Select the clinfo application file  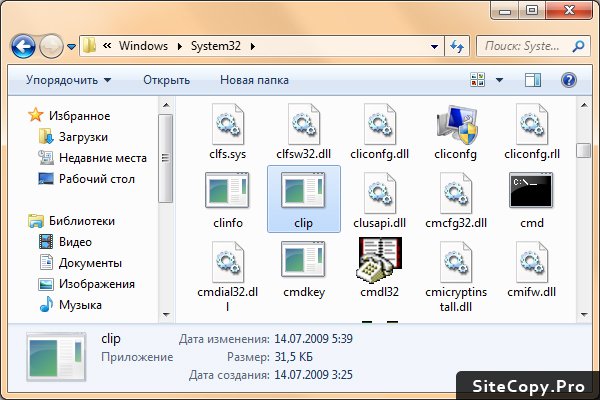pyautogui.click(x=226, y=191)
